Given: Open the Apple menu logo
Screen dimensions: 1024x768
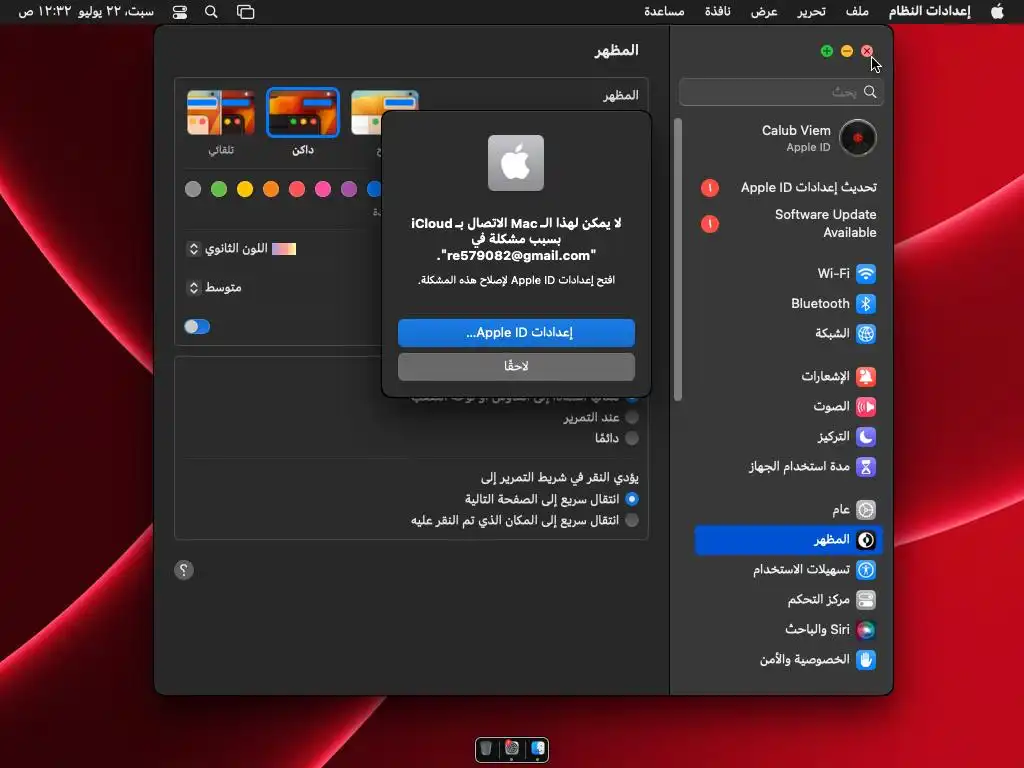Looking at the screenshot, I should (x=997, y=12).
